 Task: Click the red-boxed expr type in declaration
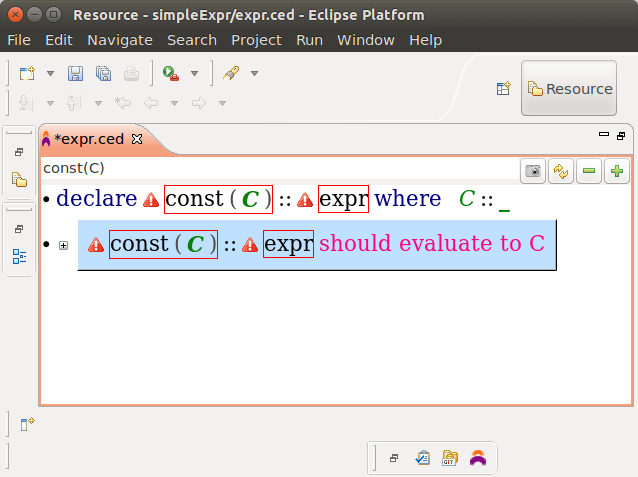coord(343,198)
